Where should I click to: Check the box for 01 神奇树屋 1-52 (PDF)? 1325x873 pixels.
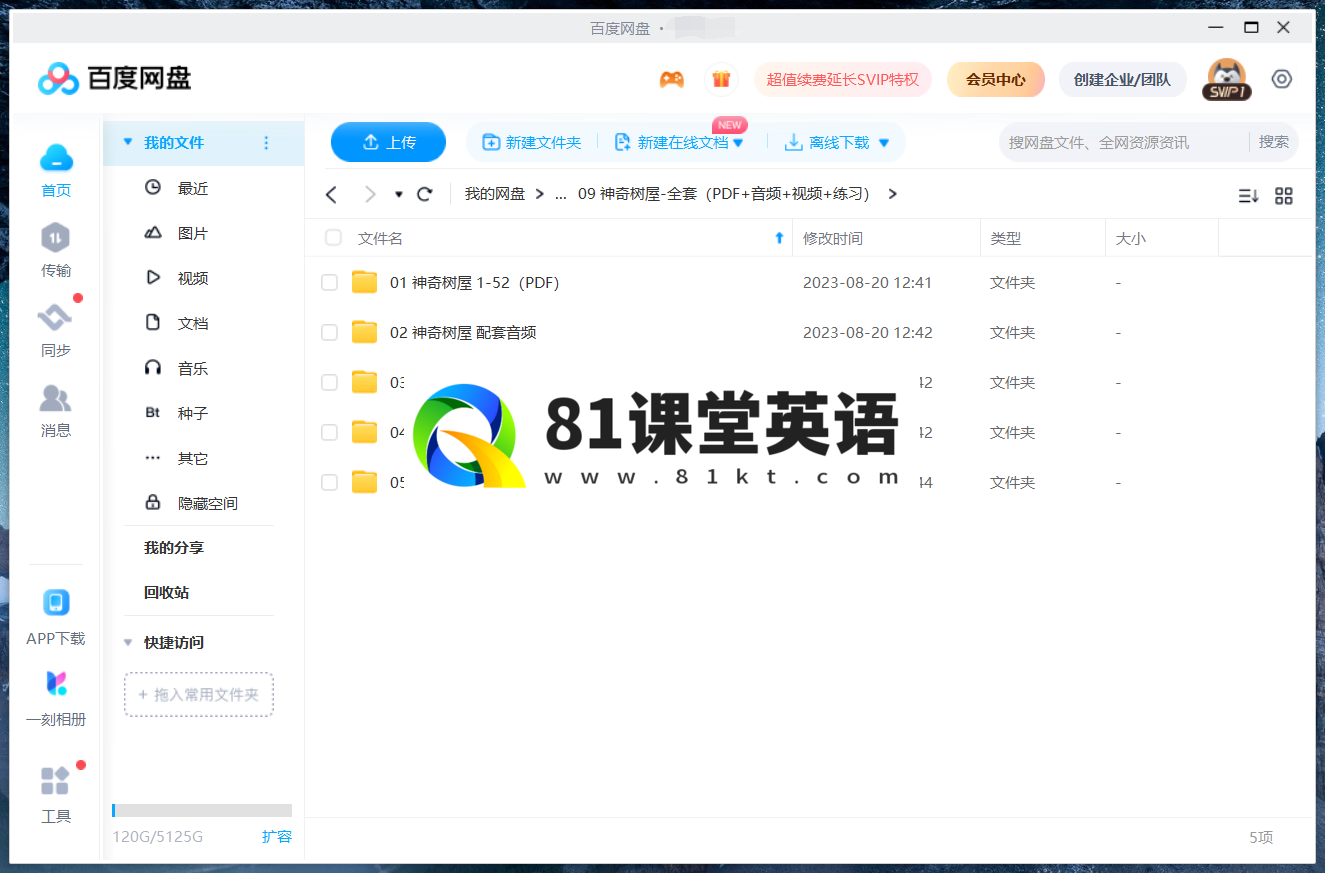coord(329,283)
